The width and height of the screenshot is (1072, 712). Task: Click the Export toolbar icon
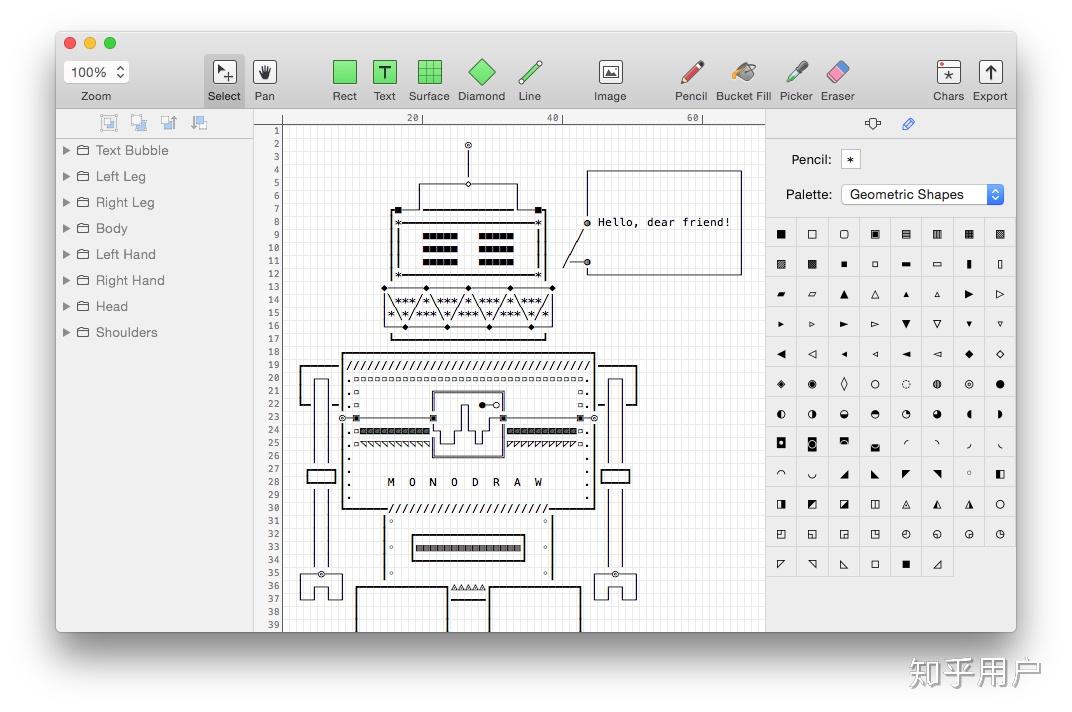990,72
